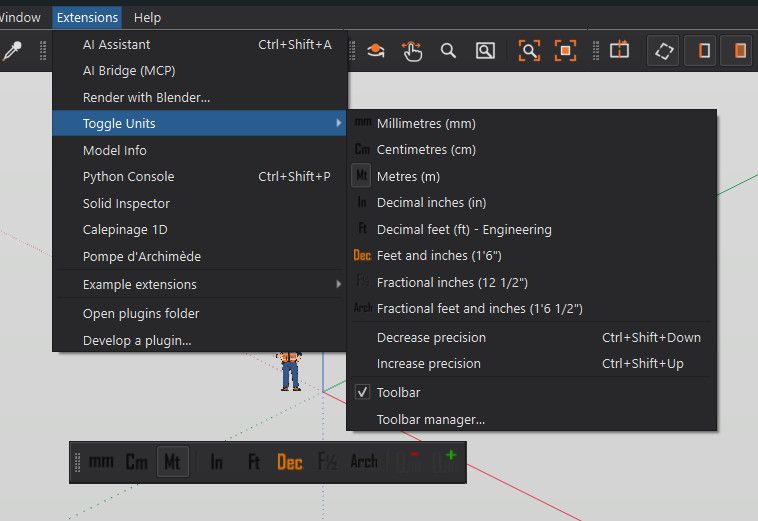Expand the Toggle Units submenu

200,123
